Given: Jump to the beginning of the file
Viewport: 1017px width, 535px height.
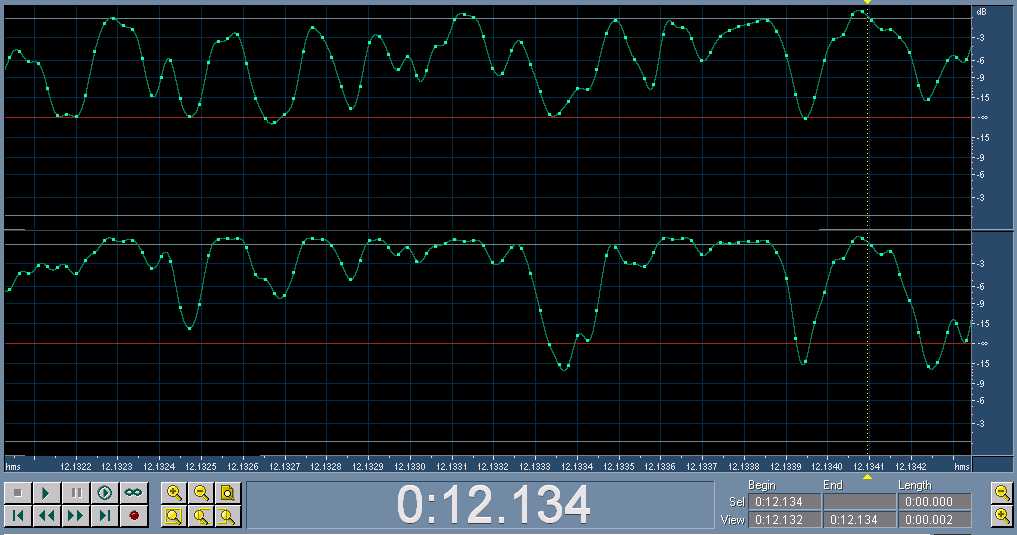Looking at the screenshot, I should [18, 516].
